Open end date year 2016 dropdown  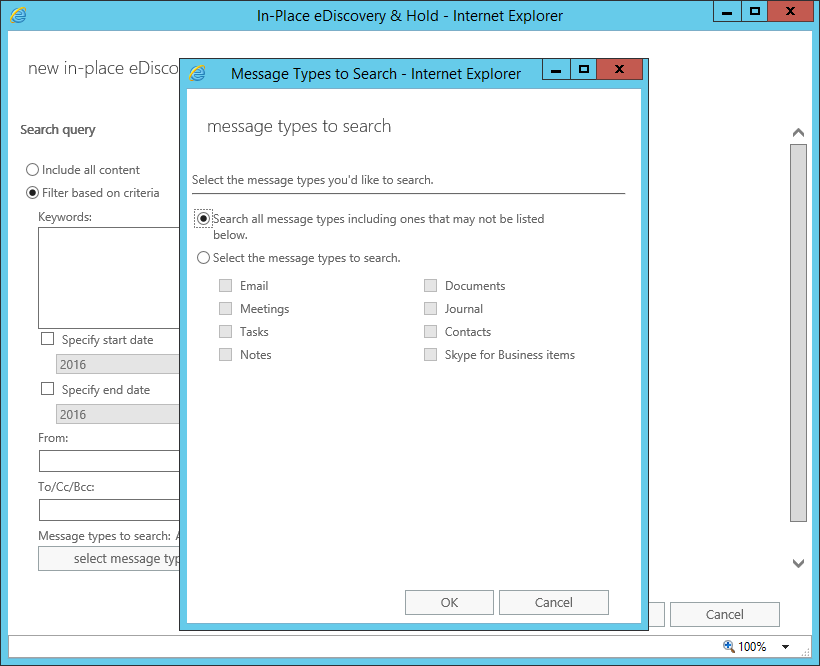118,414
